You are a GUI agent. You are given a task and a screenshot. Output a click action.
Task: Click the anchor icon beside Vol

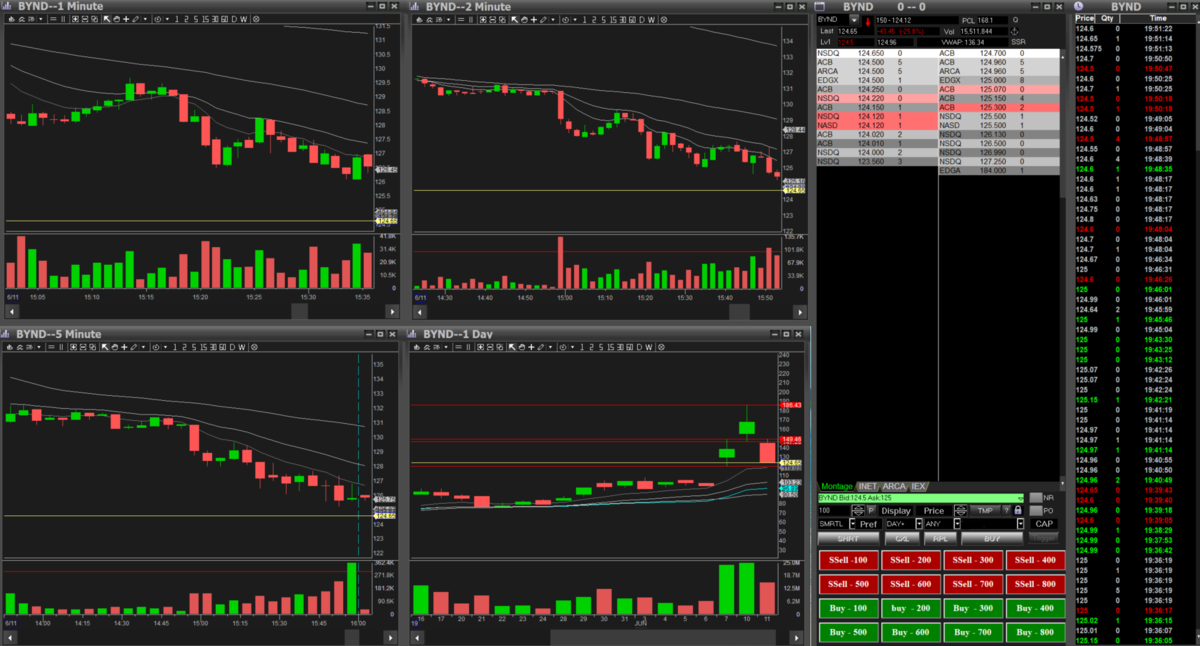point(1016,31)
